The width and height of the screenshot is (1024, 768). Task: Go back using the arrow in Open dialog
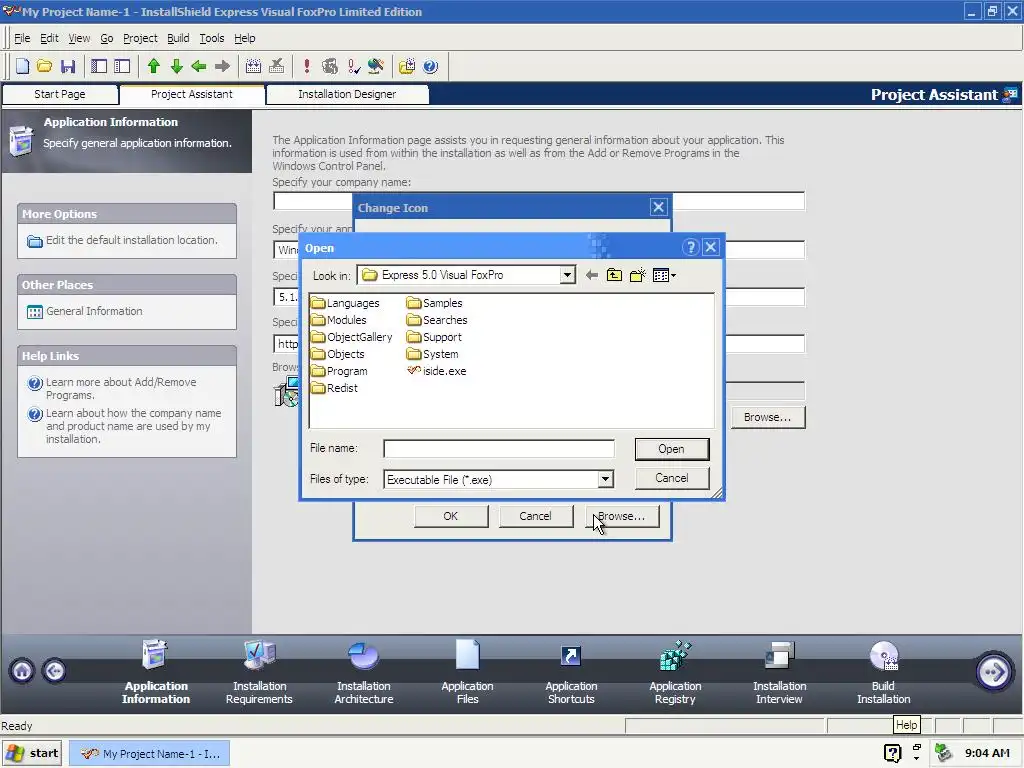[x=592, y=275]
